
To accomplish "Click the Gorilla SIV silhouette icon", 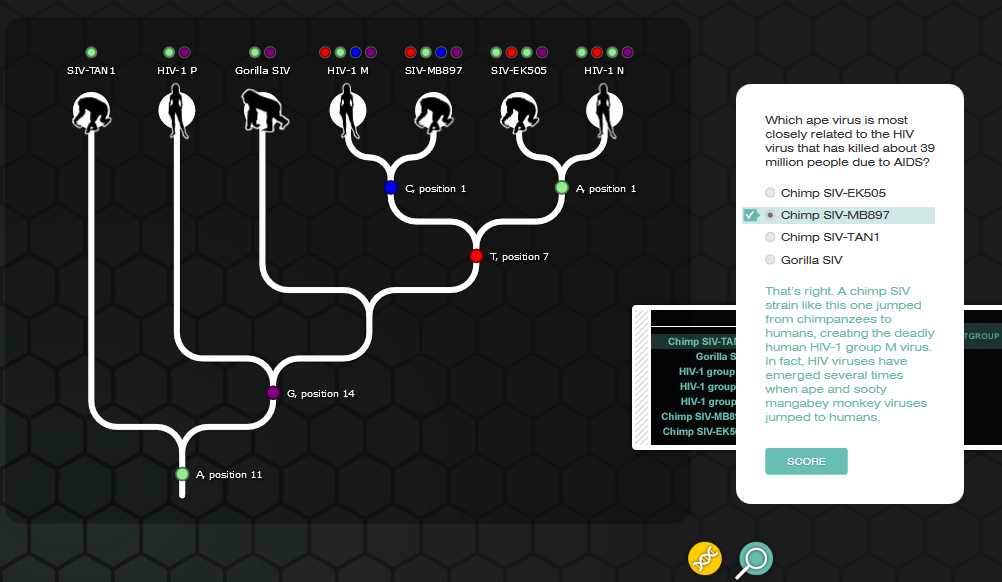I will click(264, 111).
